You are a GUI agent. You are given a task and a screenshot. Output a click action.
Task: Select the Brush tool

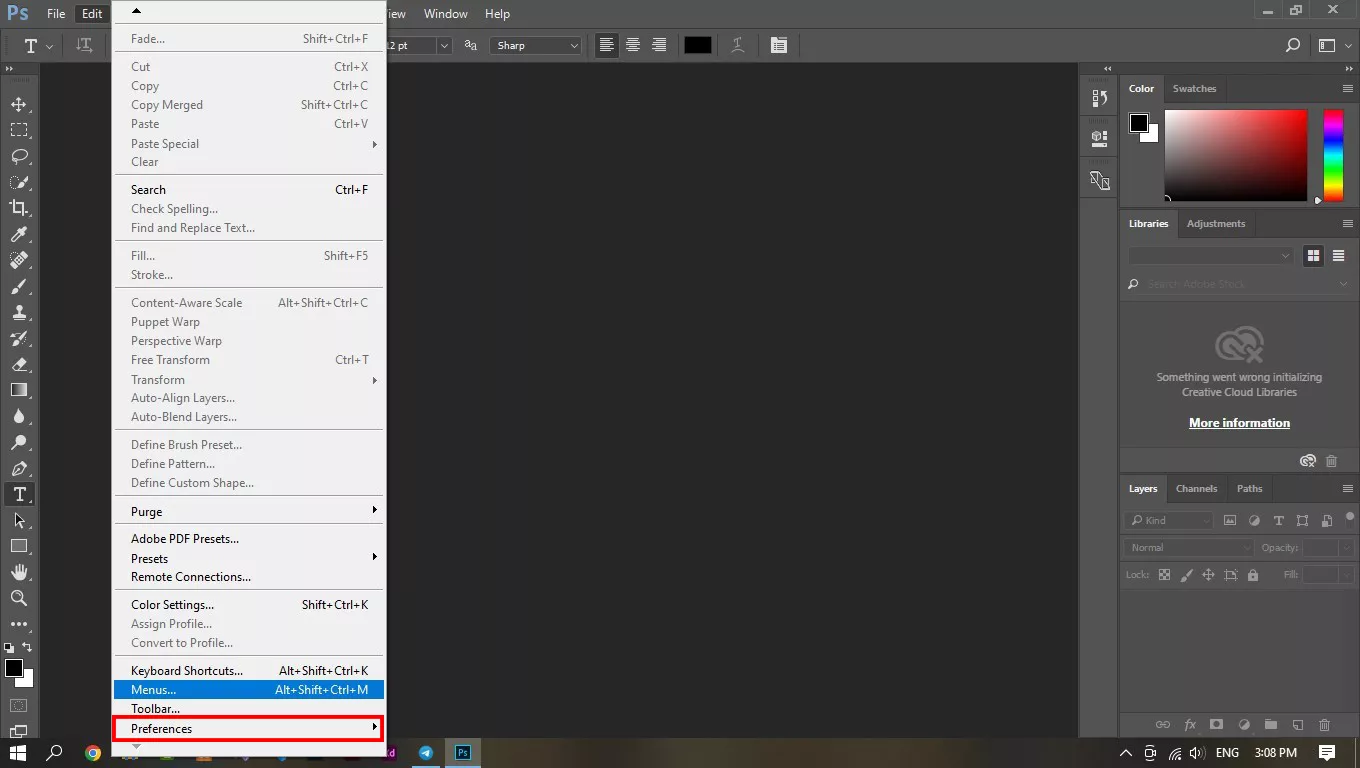[x=19, y=286]
